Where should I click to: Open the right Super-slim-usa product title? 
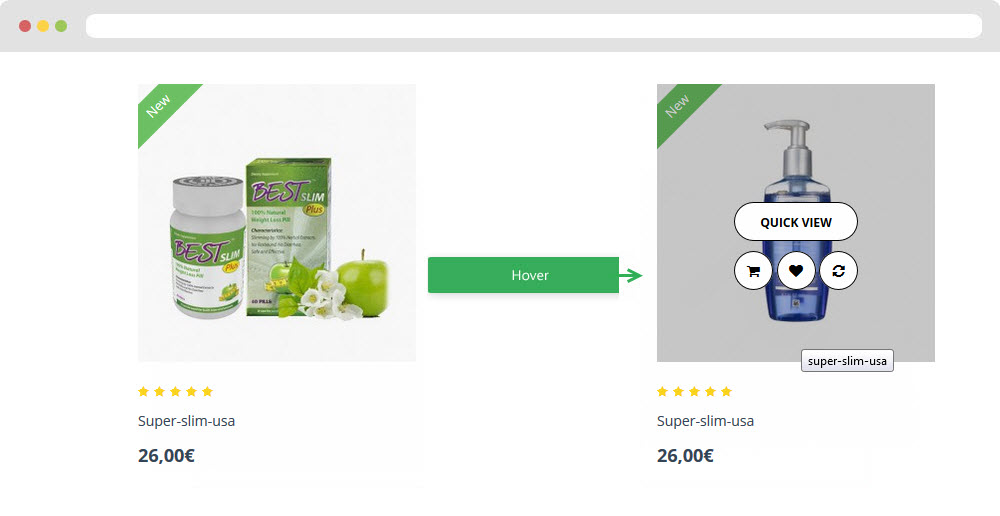[705, 421]
